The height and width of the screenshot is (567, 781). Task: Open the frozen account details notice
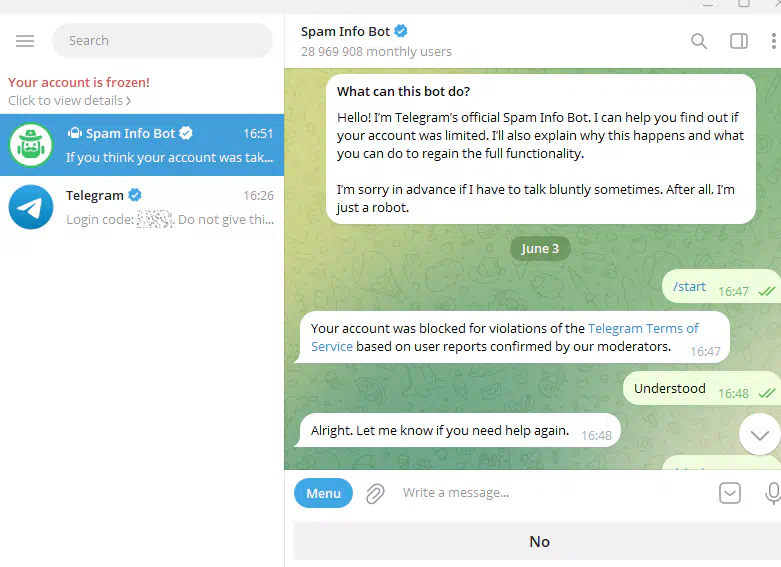click(x=79, y=91)
